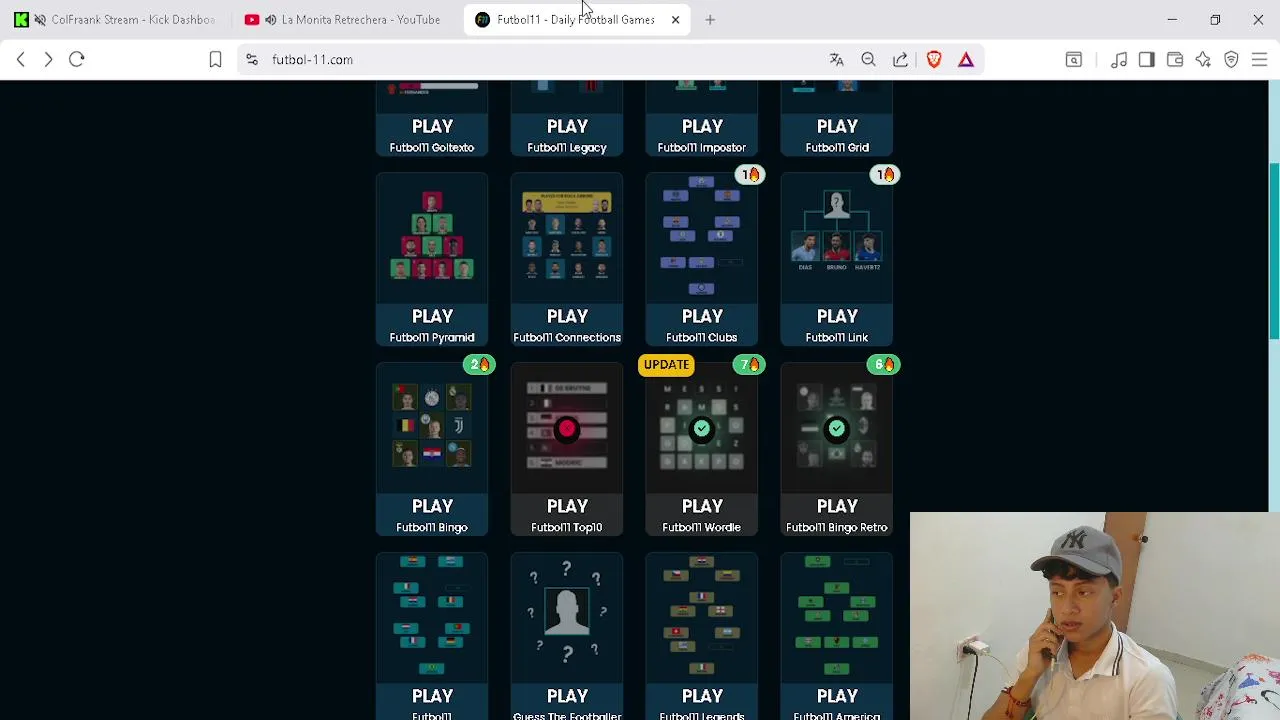Restore down the browser window
The image size is (1280, 720).
pos(1215,20)
